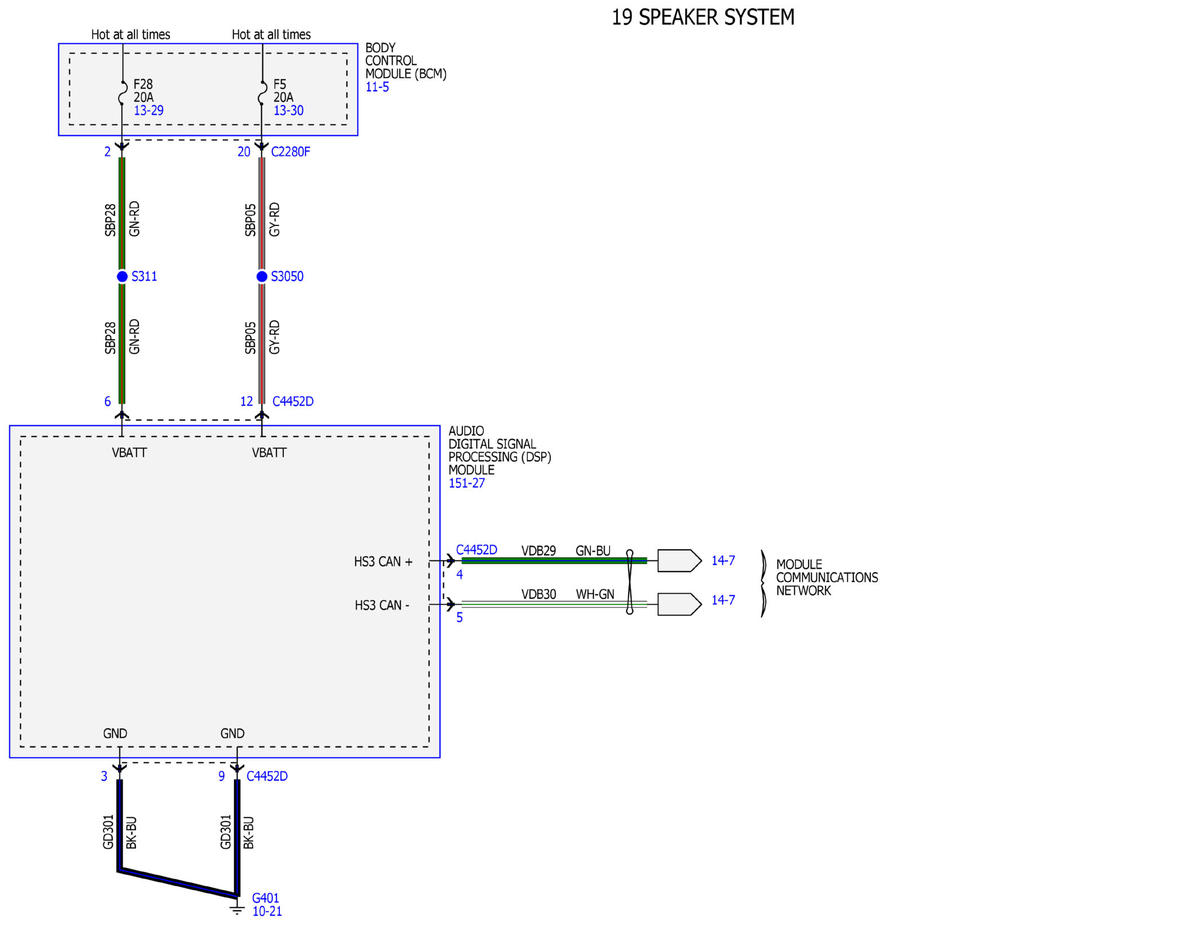Open connector C4452D label above VBATT

tap(293, 401)
